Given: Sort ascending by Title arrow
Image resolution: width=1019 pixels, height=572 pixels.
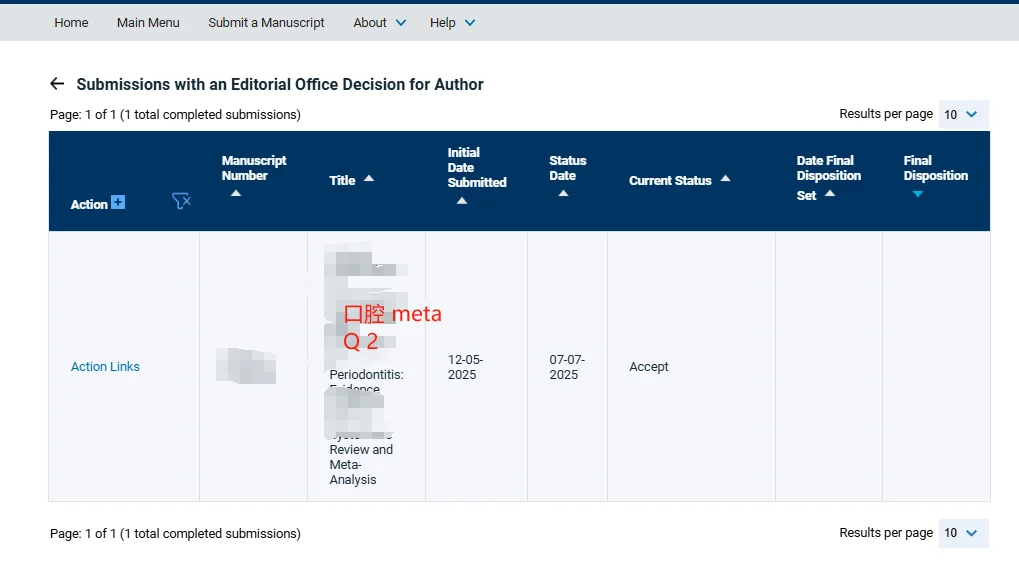Looking at the screenshot, I should coord(369,178).
